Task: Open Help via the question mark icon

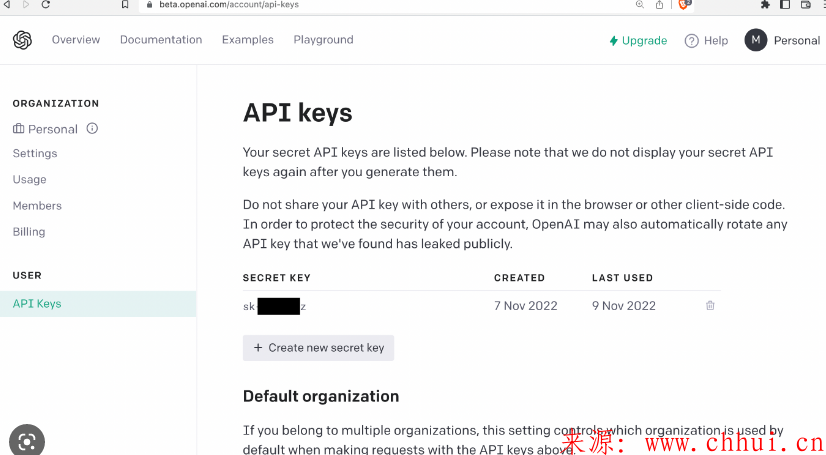Action: (x=691, y=41)
